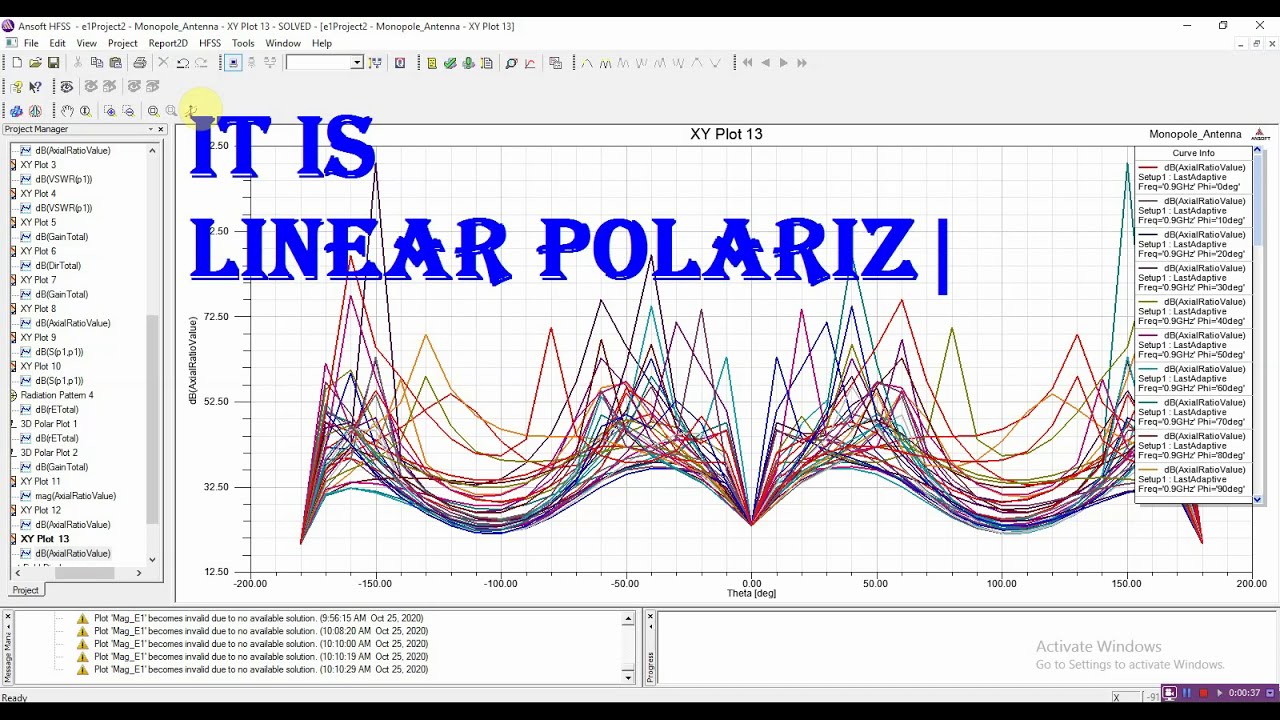Click the Theta [deg] axis label
This screenshot has height=720, width=1280.
coord(751,593)
